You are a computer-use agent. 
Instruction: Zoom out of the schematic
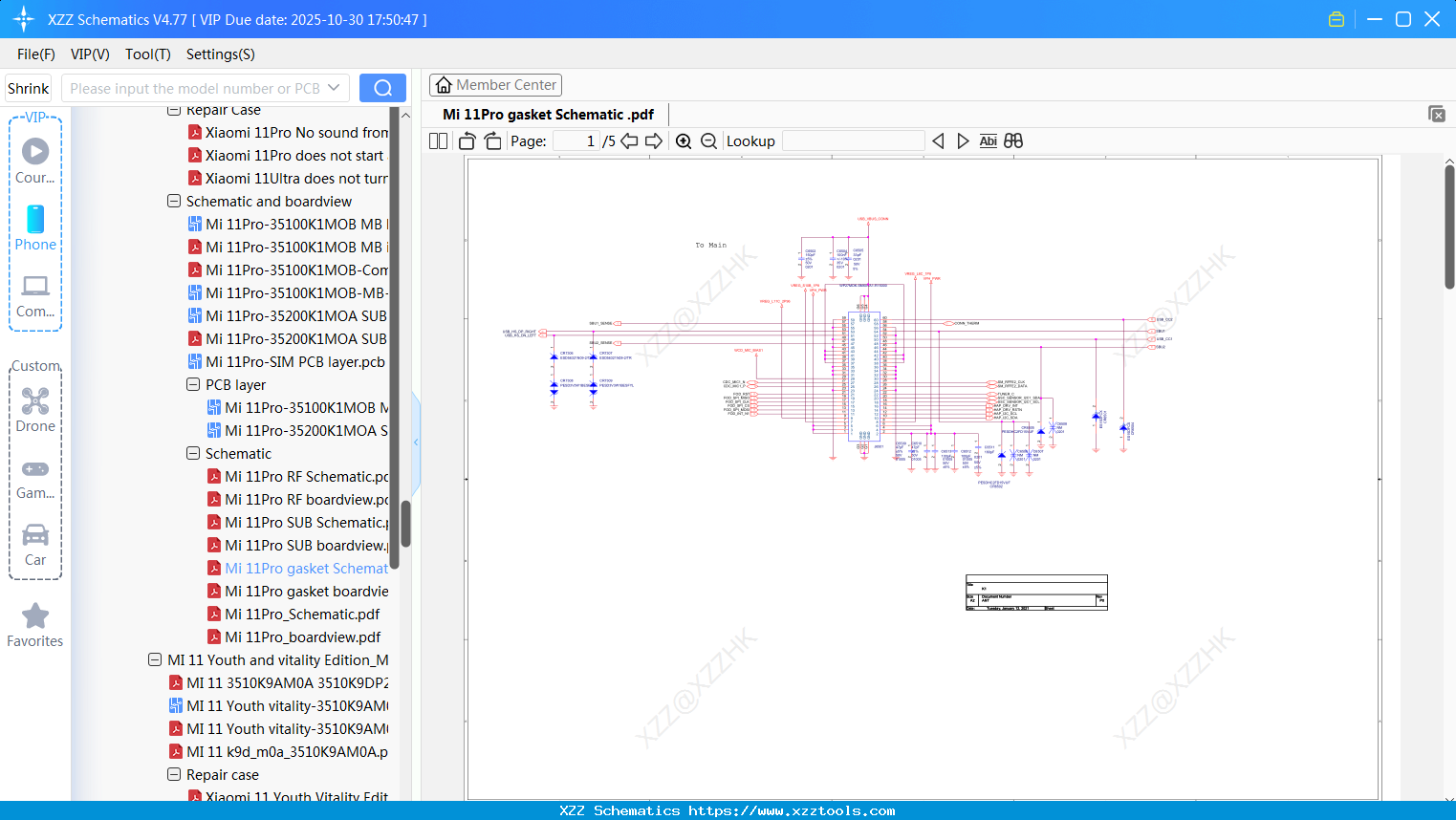tap(708, 140)
